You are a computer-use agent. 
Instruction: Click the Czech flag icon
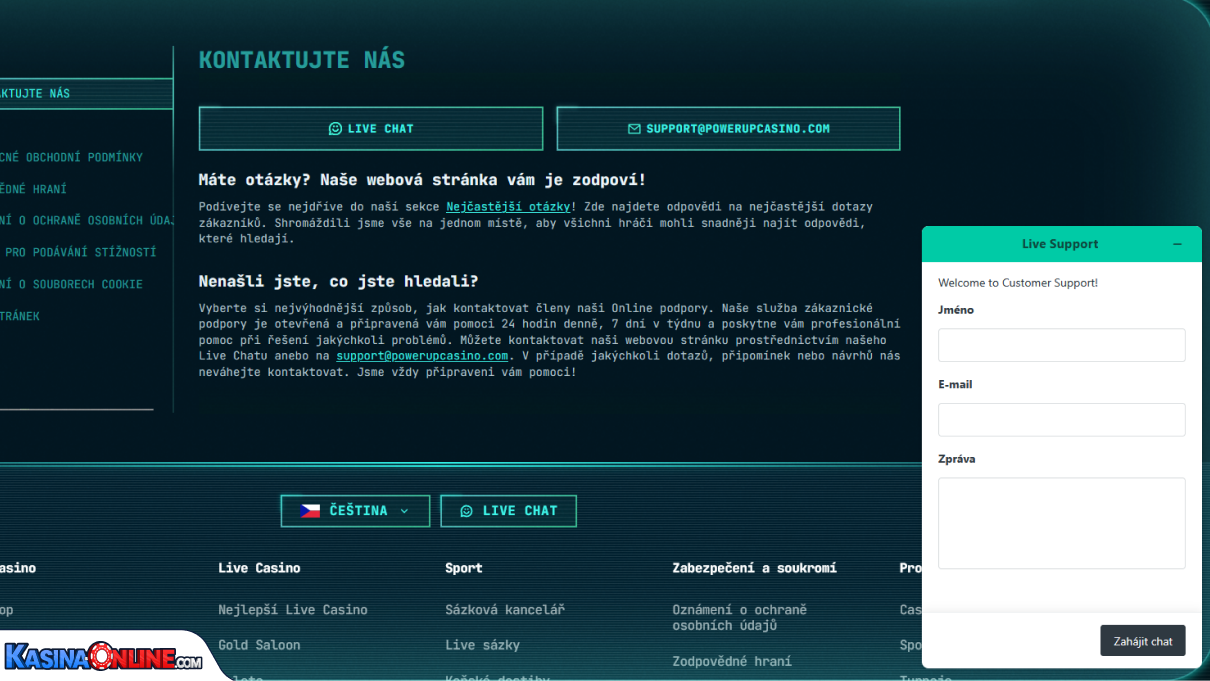coord(310,511)
